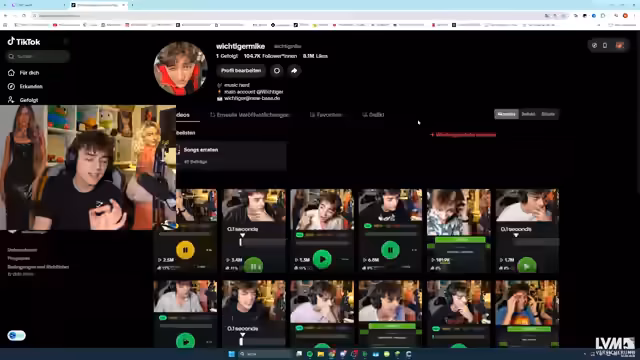Viewport: 640px width, 360px height.
Task: Click the TikTok search field
Action: (x=38, y=56)
